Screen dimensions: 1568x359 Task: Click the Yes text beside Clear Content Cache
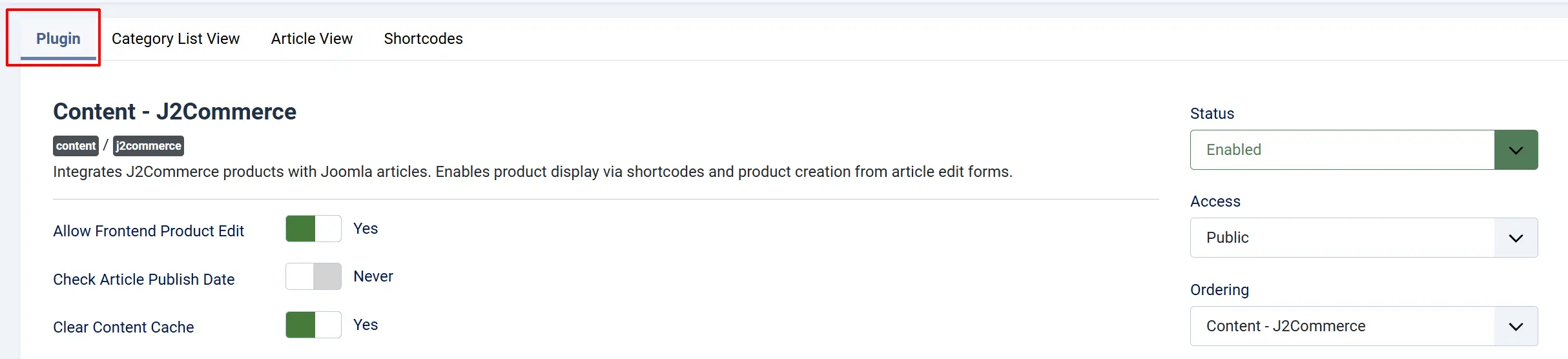point(366,325)
